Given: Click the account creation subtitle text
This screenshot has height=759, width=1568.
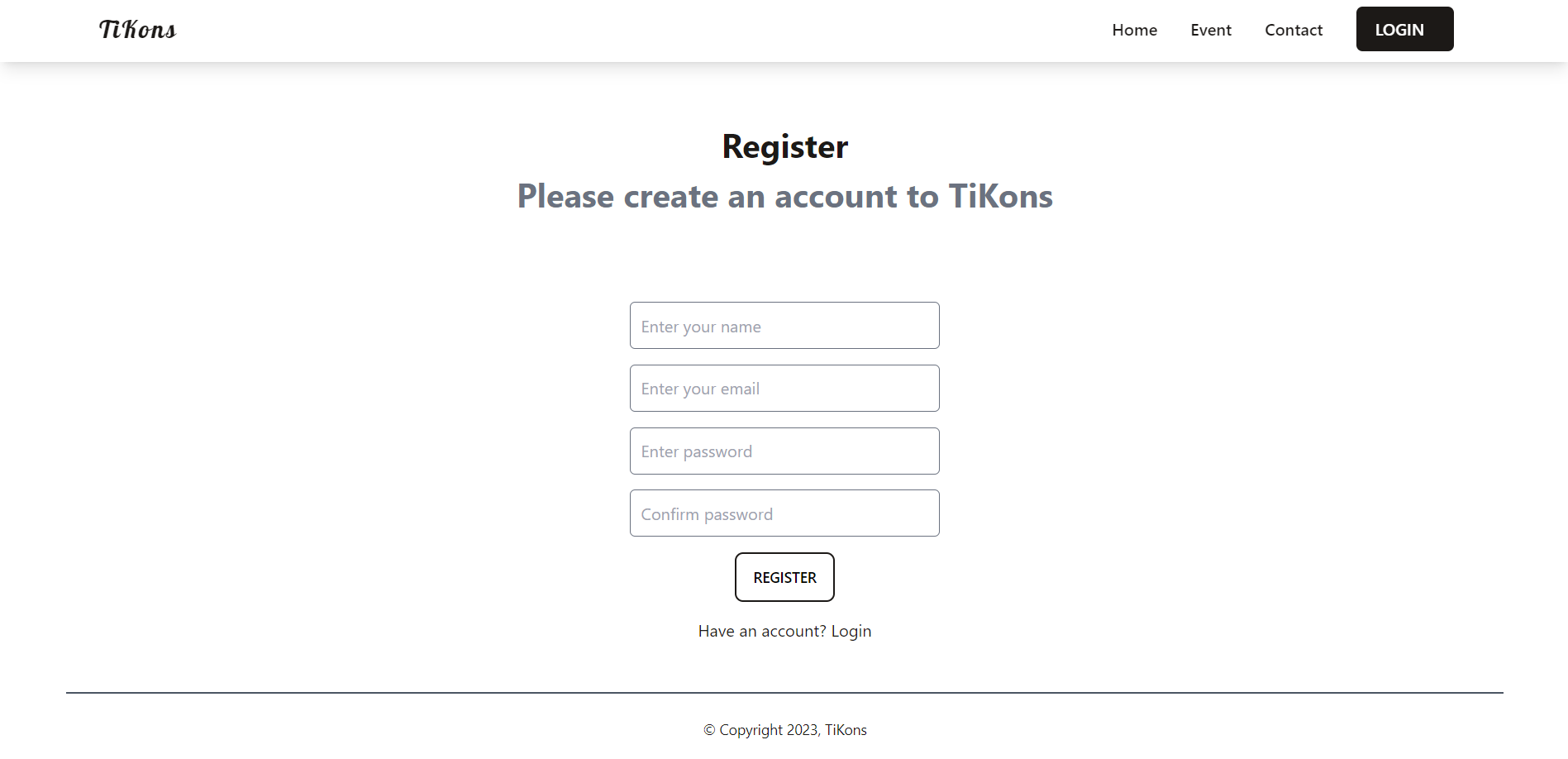Looking at the screenshot, I should pos(784,197).
